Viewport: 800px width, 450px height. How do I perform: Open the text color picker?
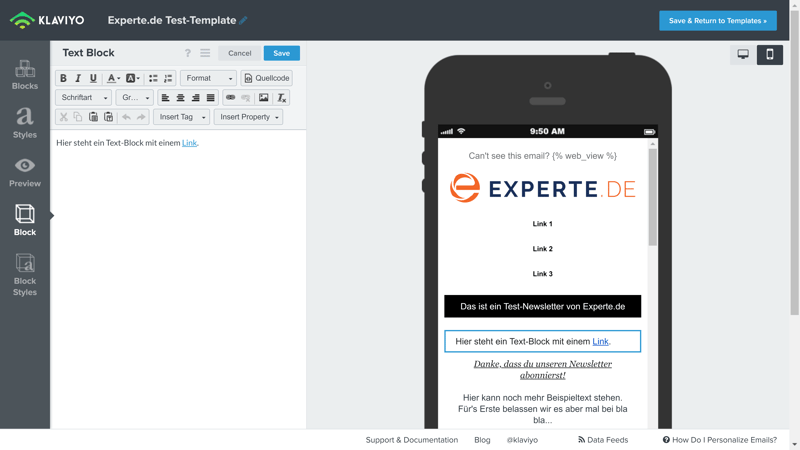tap(113, 78)
